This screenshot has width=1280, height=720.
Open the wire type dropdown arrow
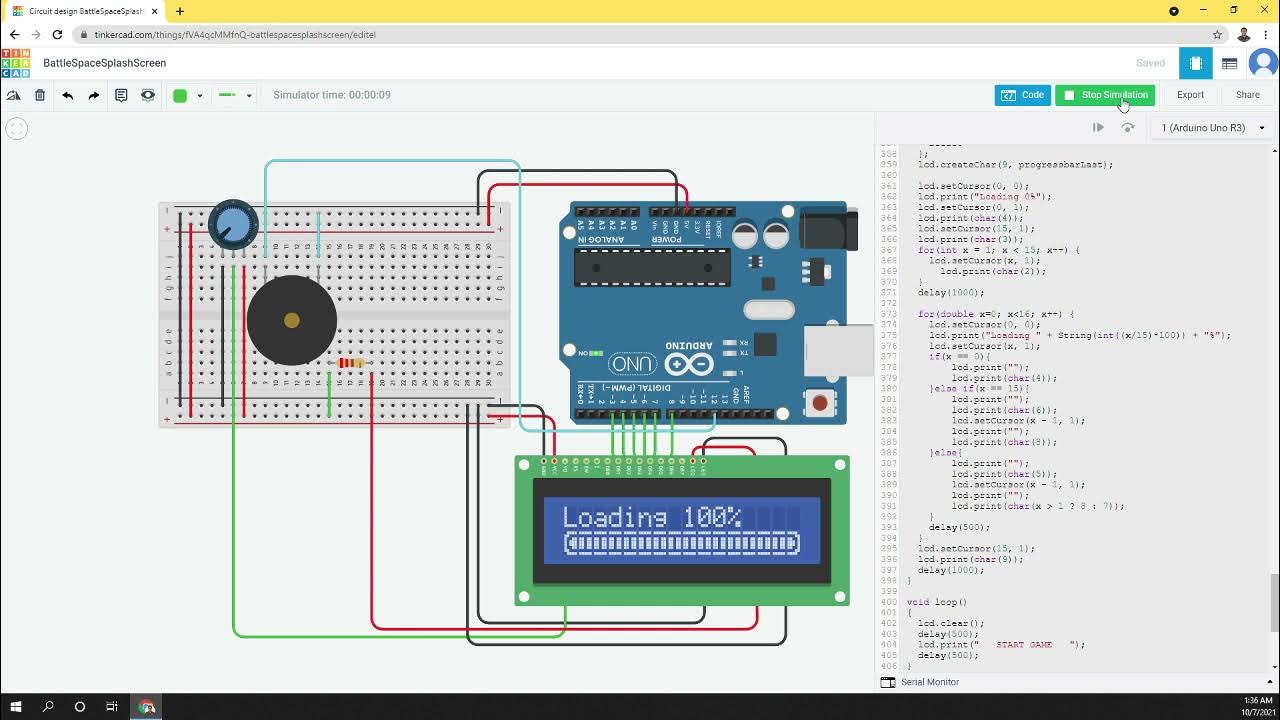249,96
